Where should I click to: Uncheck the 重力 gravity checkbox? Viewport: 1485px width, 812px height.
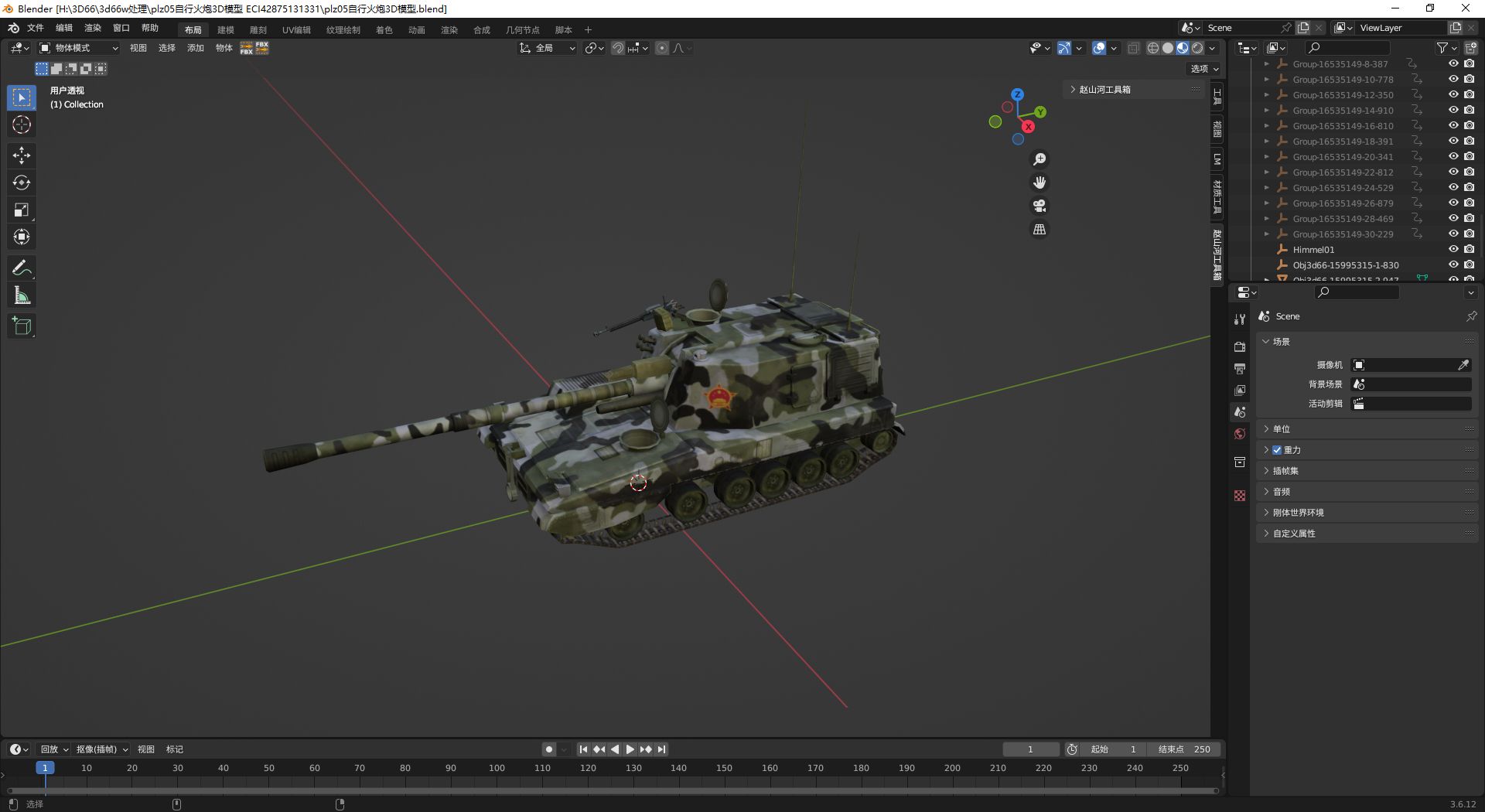1277,450
